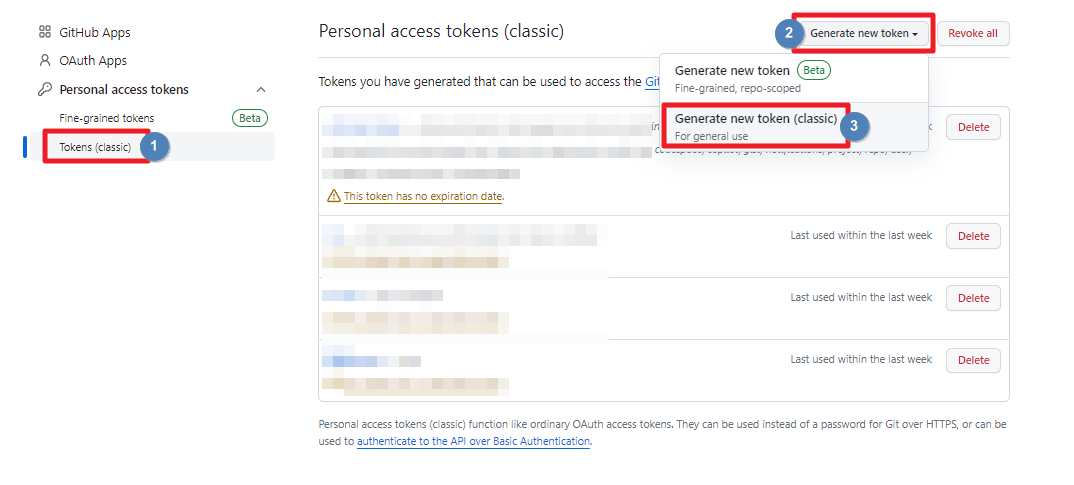Go to Fine-grained tokens page
This screenshot has width=1074, height=485.
107,118
